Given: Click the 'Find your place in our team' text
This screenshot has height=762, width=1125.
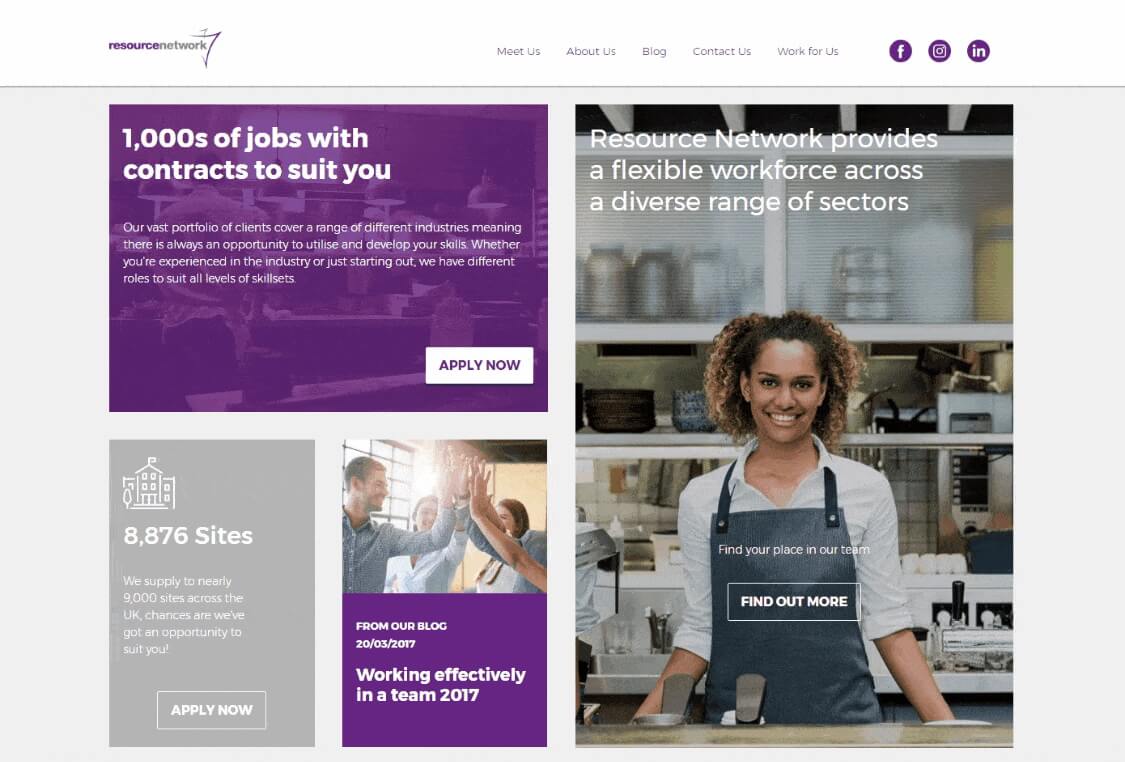Looking at the screenshot, I should [794, 550].
